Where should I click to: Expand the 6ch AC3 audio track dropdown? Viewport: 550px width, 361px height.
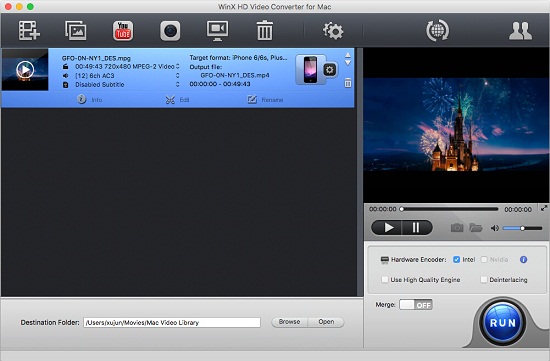pyautogui.click(x=177, y=75)
